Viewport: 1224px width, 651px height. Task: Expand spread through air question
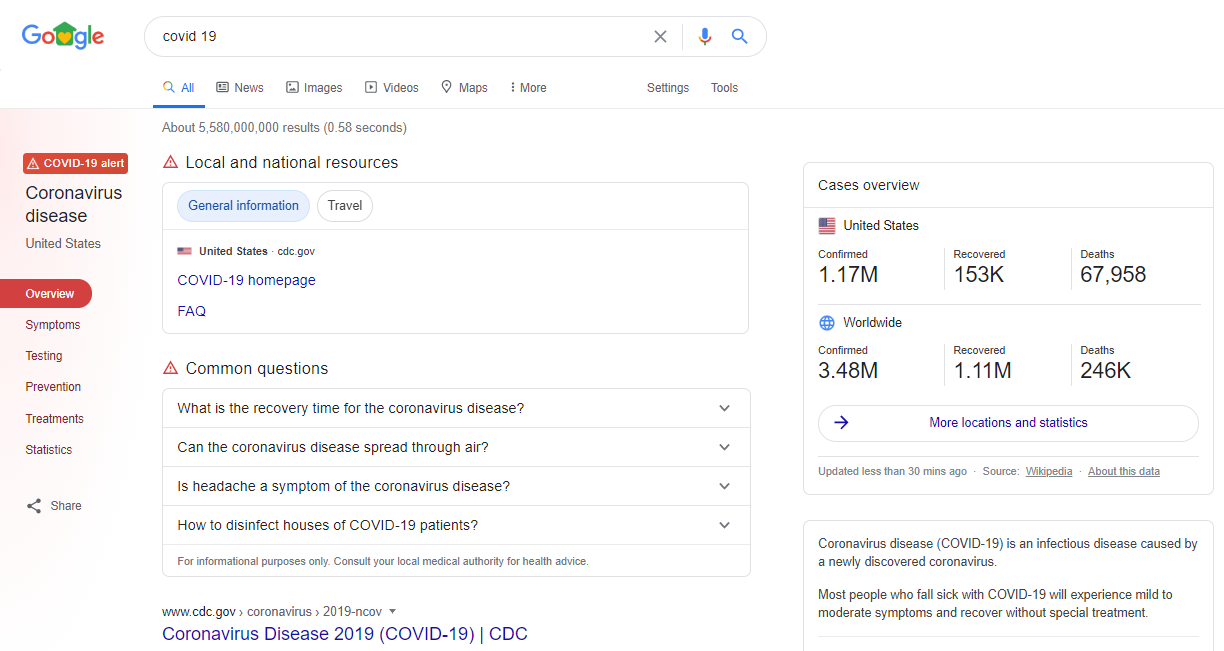(x=456, y=447)
